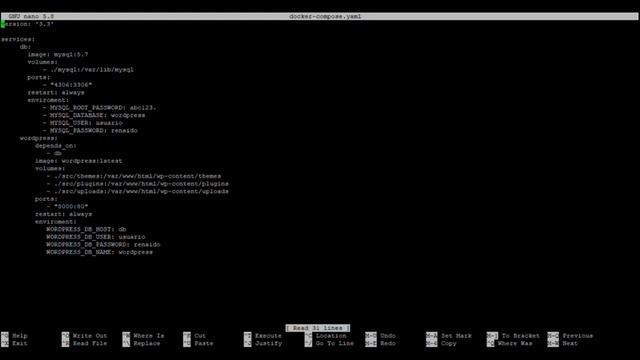Click the ^J Justify shortcut

tap(263, 343)
